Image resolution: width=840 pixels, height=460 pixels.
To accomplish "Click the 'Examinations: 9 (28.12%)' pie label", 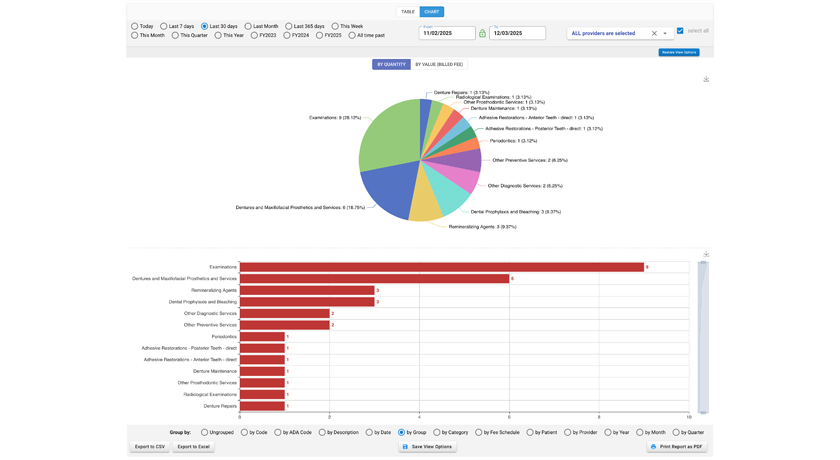I will click(x=335, y=117).
